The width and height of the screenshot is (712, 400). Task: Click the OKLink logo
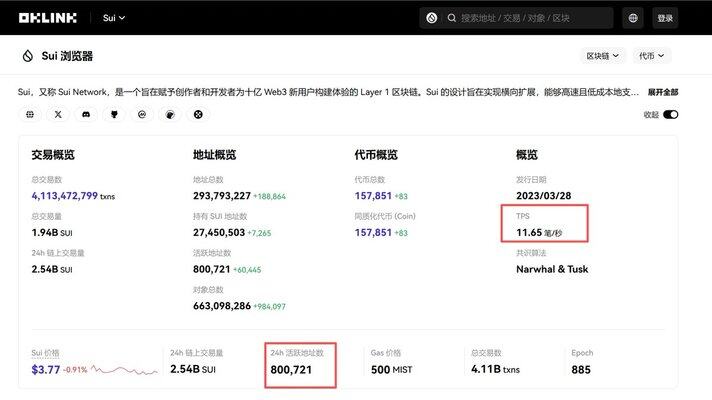48,18
